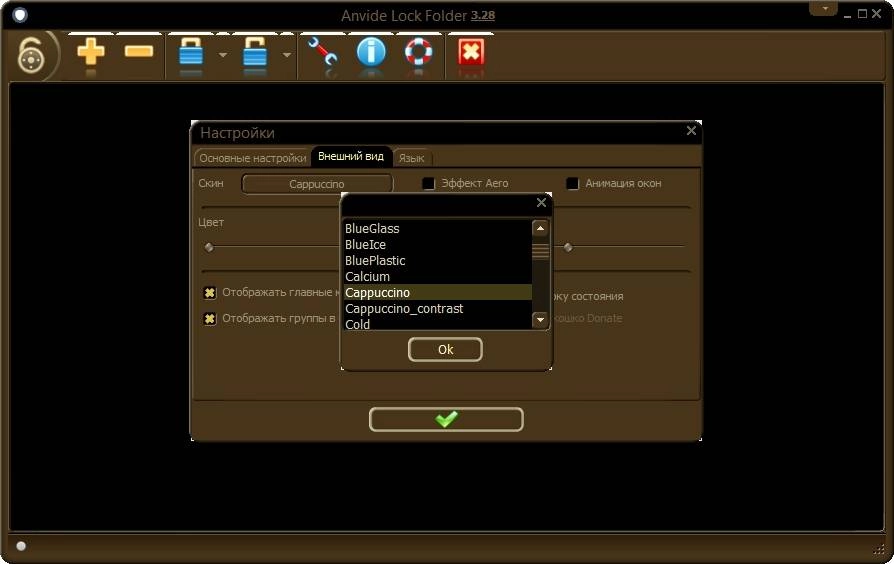894x564 pixels.
Task: Remove a folder with the minus icon
Action: click(x=139, y=52)
